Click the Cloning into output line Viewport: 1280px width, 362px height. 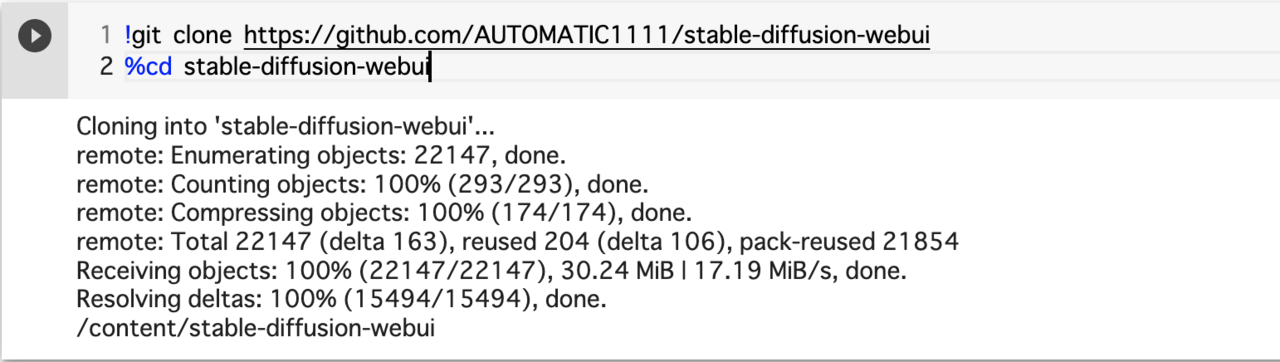[x=286, y=128]
